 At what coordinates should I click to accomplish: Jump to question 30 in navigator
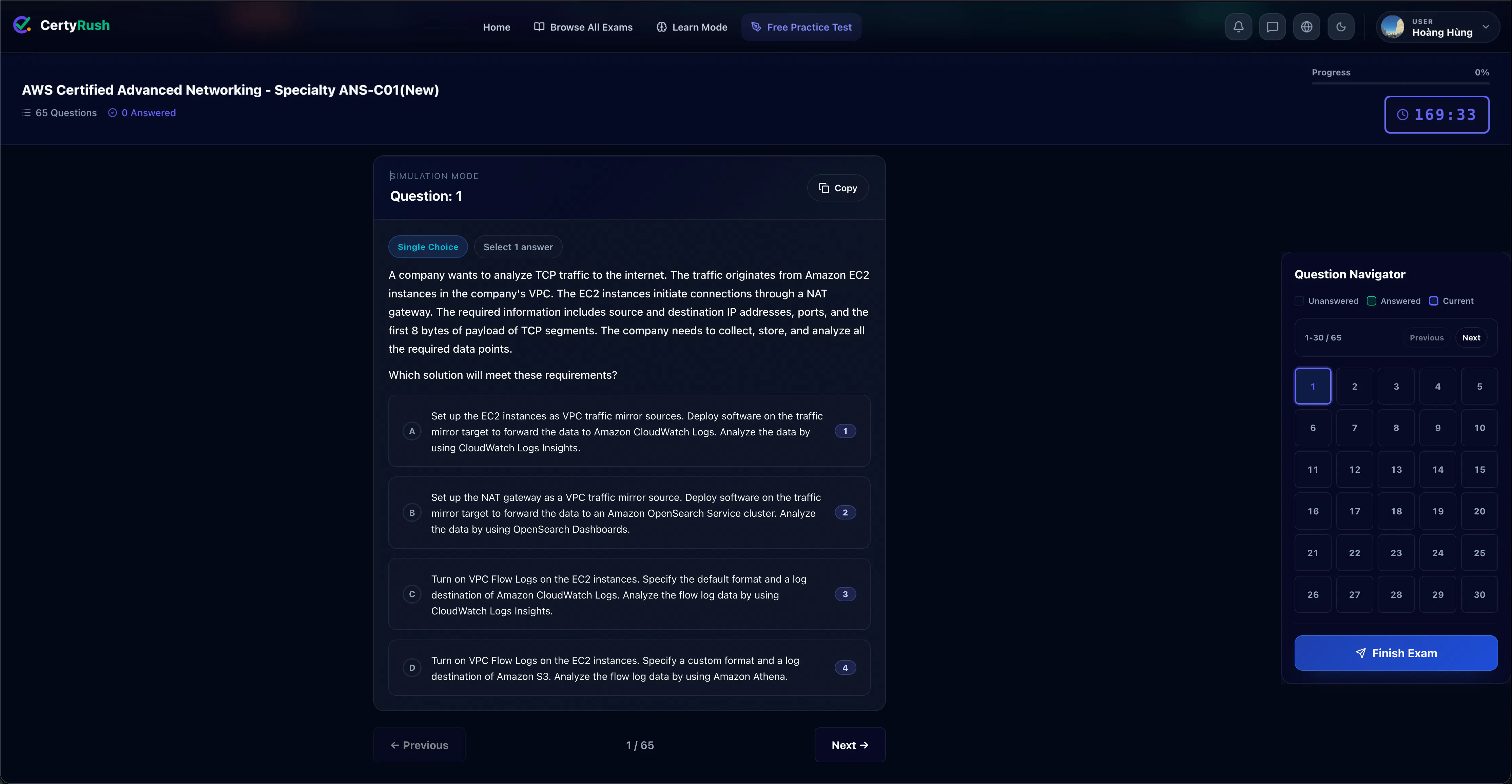click(1480, 594)
